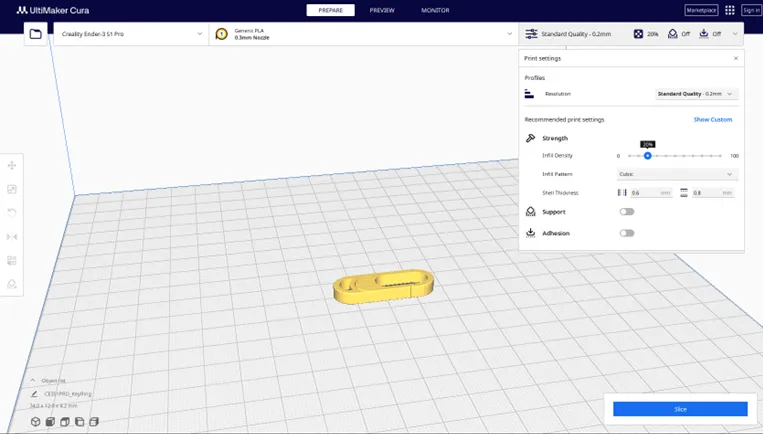The image size is (763, 434).
Task: Open the Resolution Standard Quality dropdown
Action: [696, 94]
